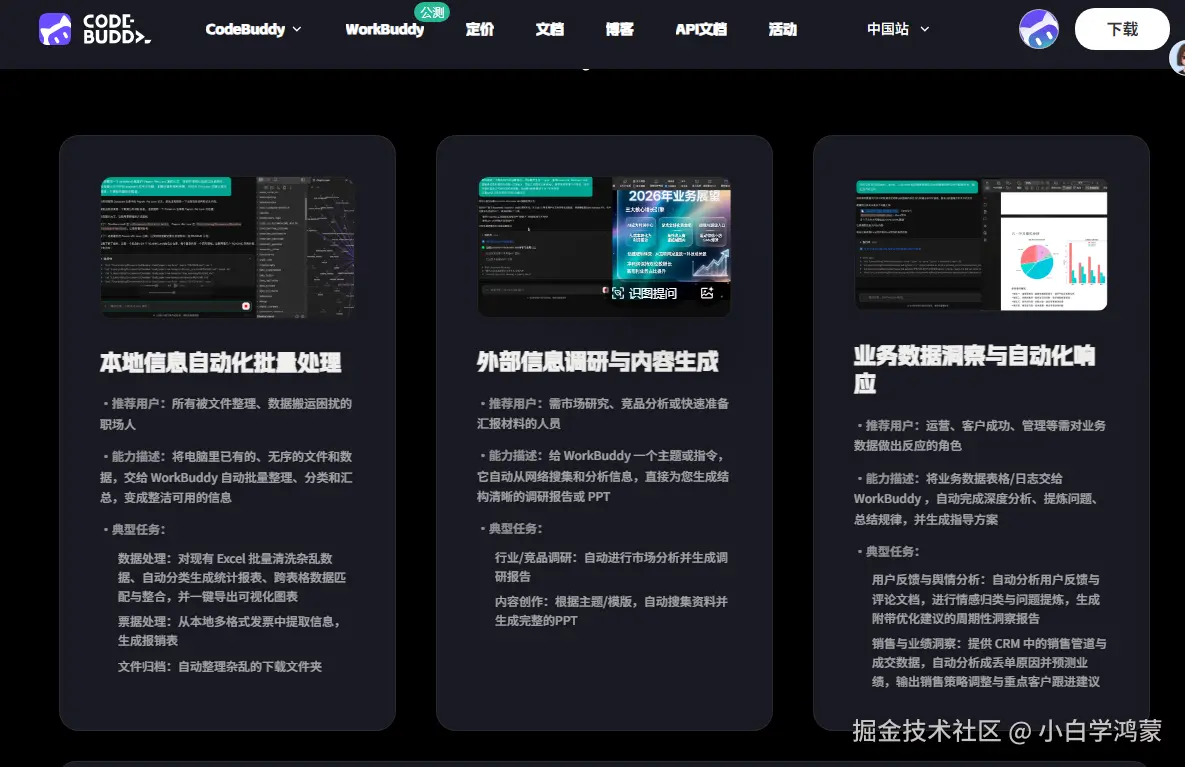Open the API文档 nav item
Screen dimensions: 1185x767
click(x=701, y=30)
